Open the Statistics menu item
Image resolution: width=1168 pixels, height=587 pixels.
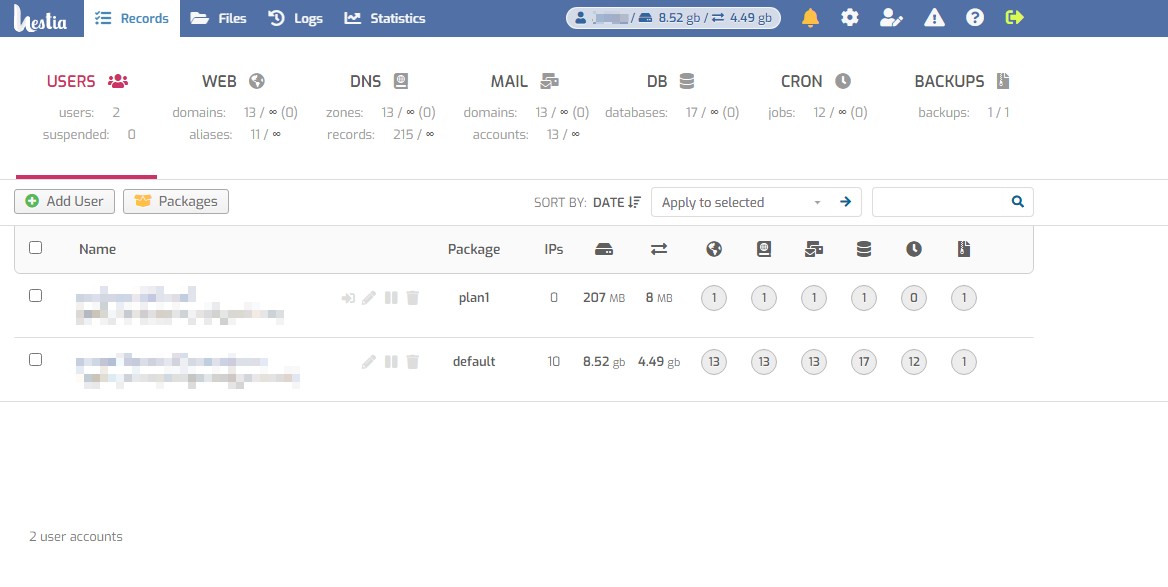point(385,18)
